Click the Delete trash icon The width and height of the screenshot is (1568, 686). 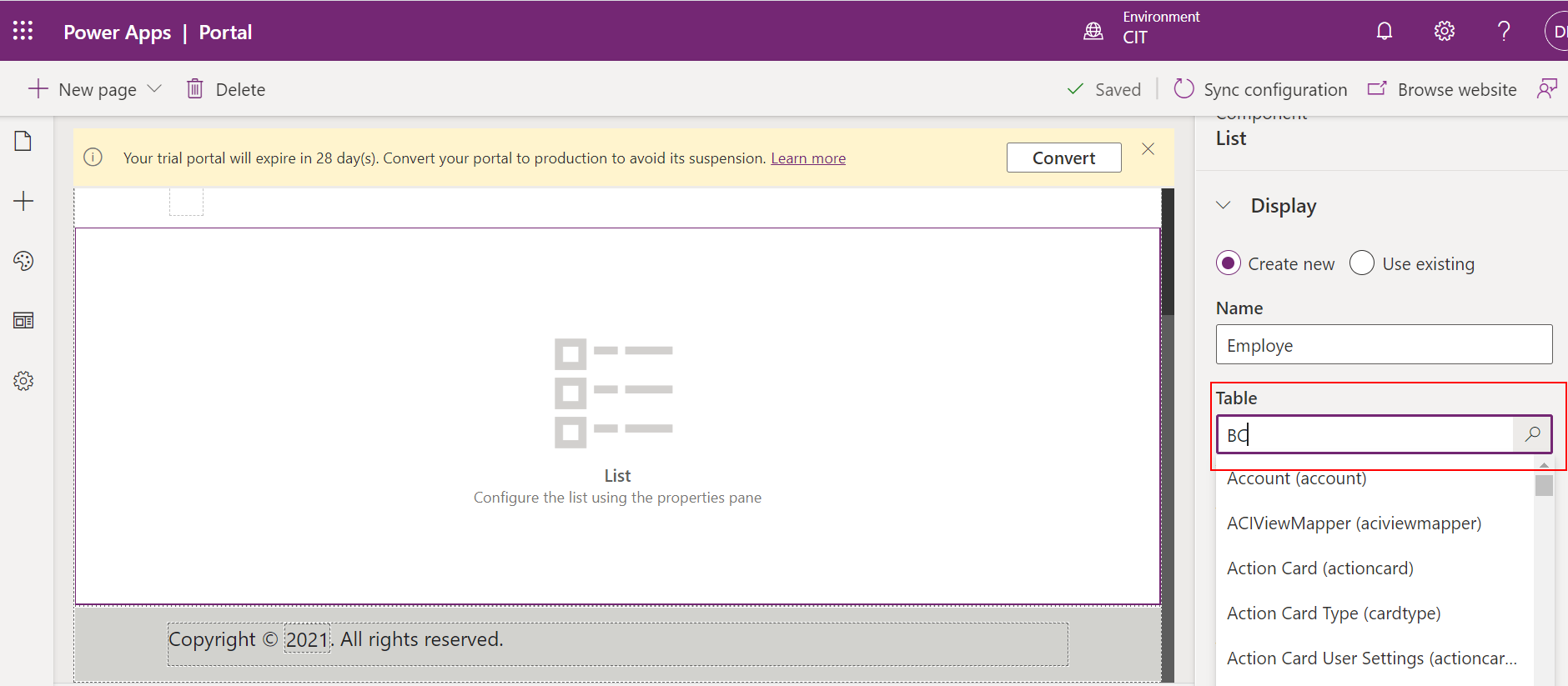pos(194,88)
